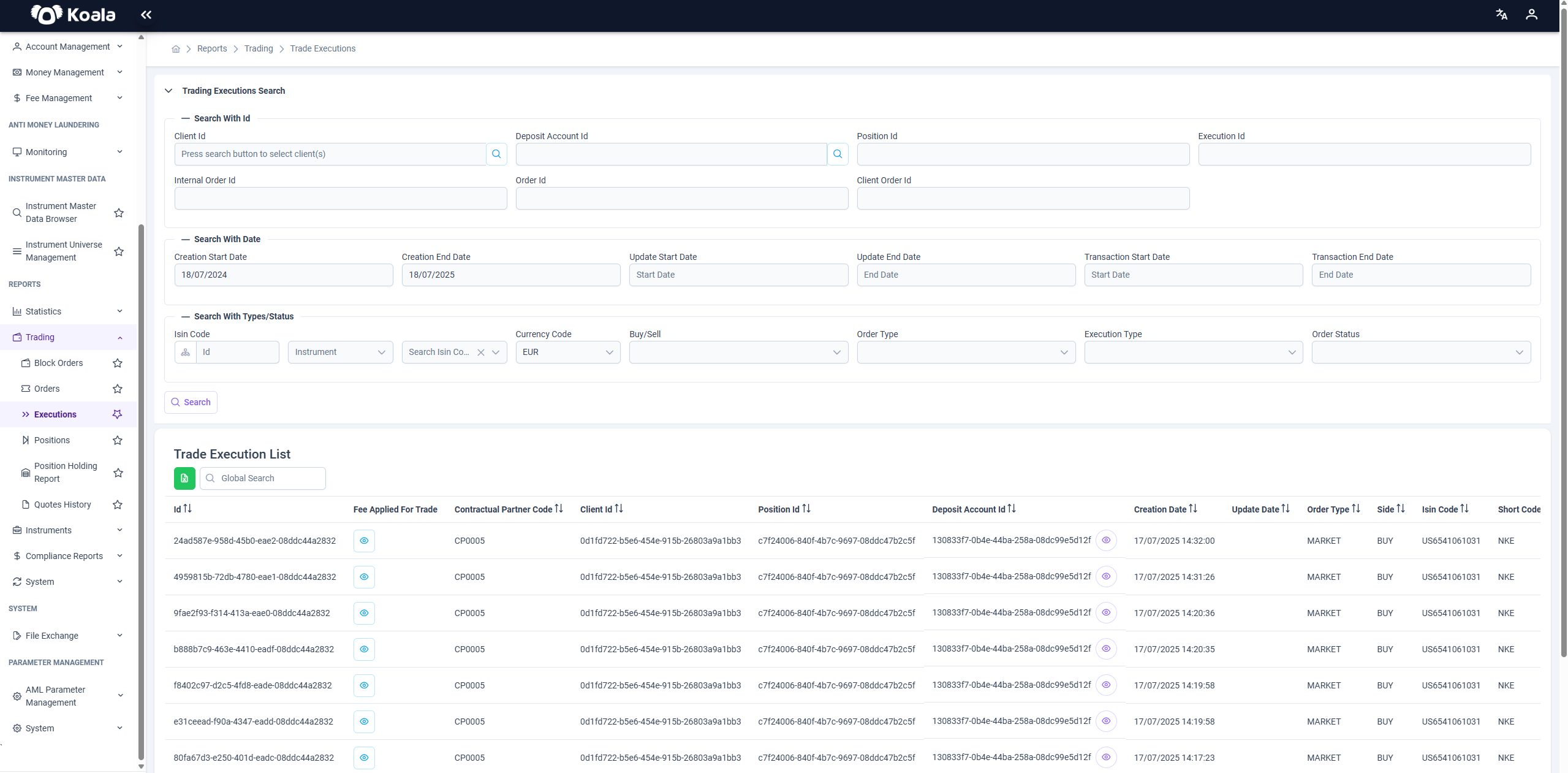Go to Reports breadcrumb link

coord(212,48)
